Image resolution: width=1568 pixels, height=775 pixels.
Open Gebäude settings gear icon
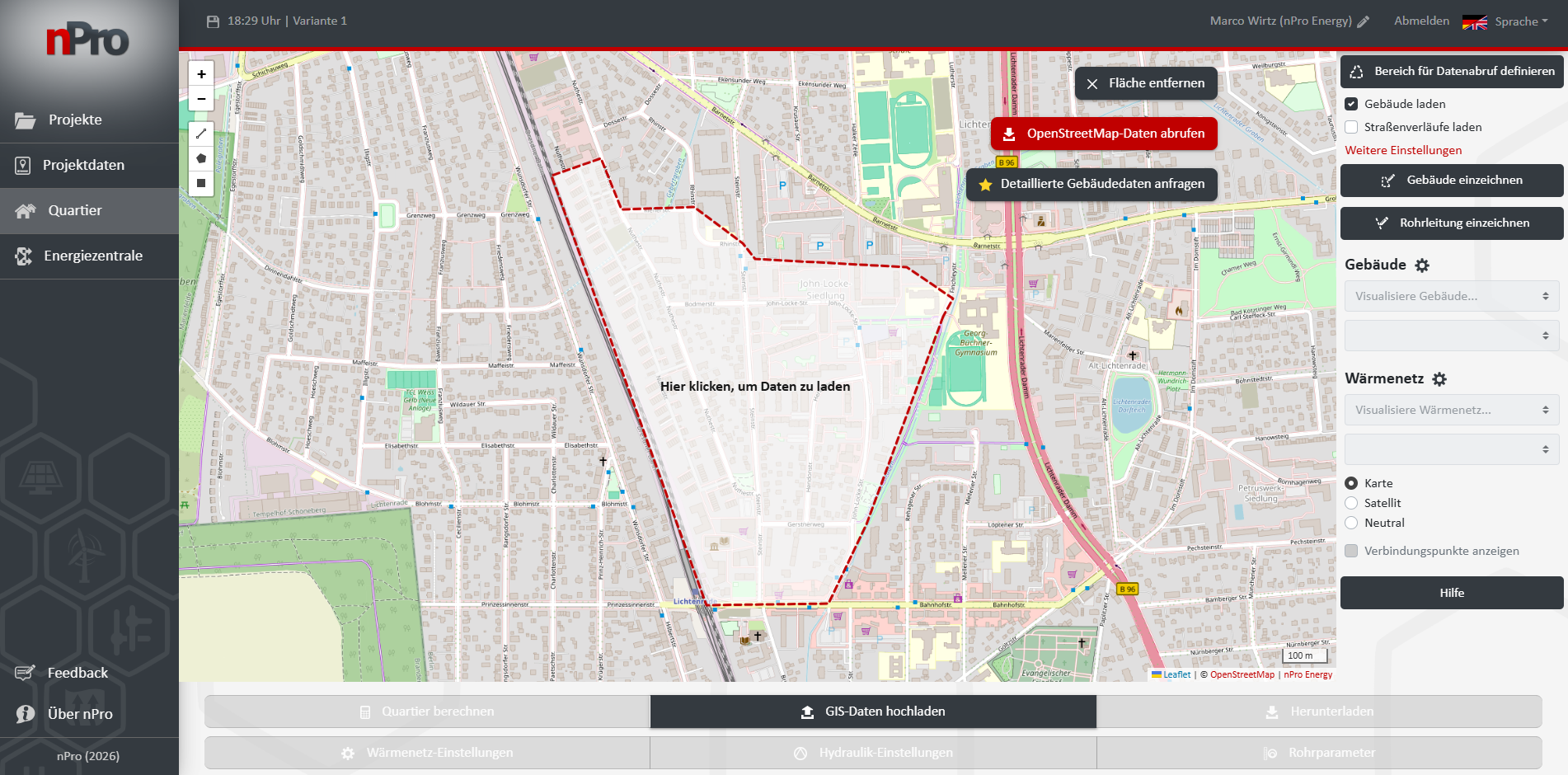coord(1422,265)
